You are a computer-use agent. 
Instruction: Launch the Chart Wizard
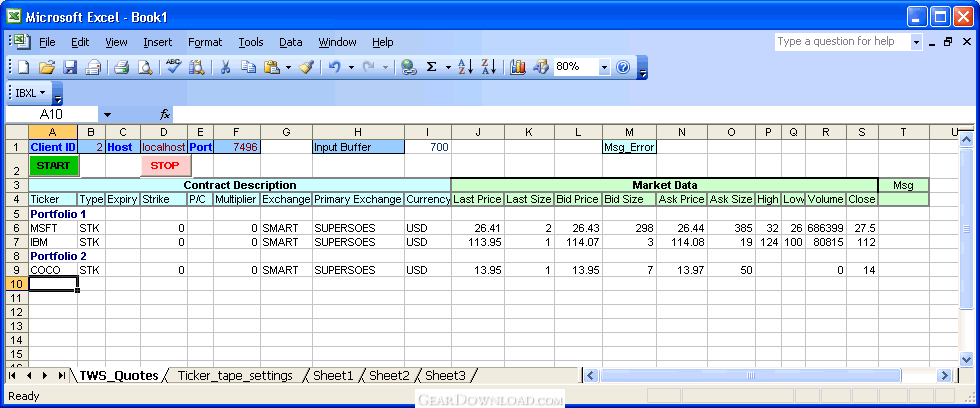tap(518, 67)
